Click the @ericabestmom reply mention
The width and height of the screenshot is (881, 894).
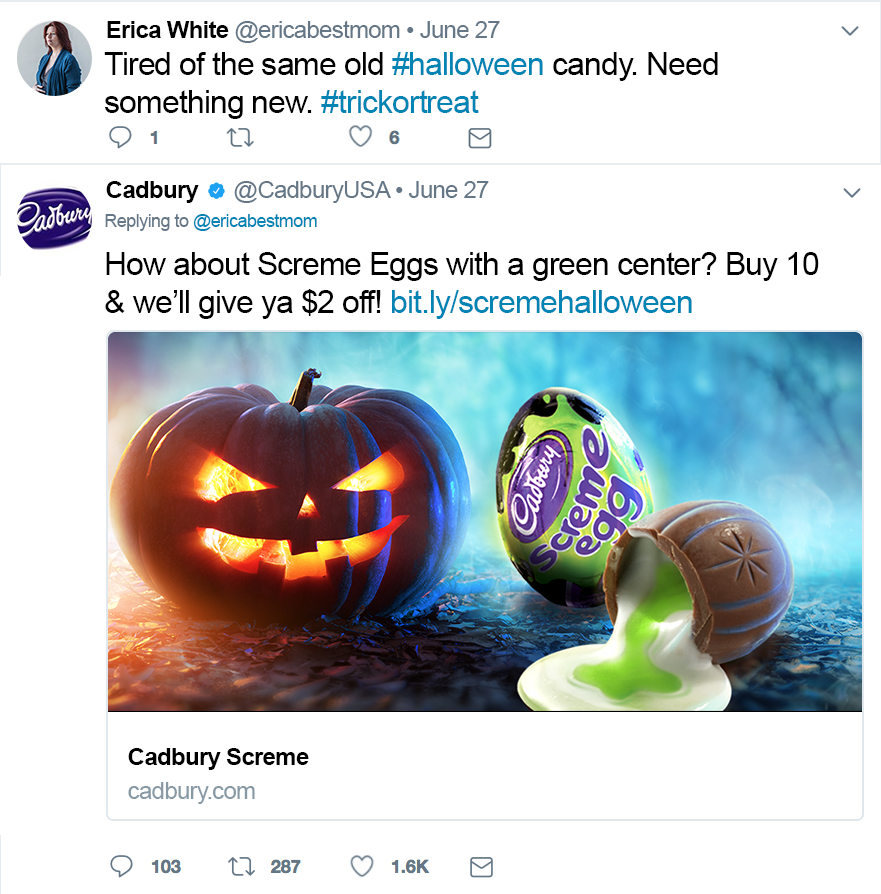click(255, 221)
